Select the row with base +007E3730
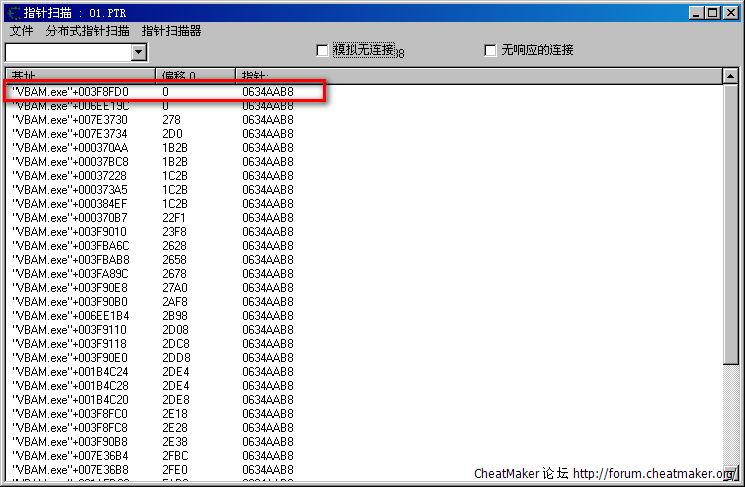 70,119
